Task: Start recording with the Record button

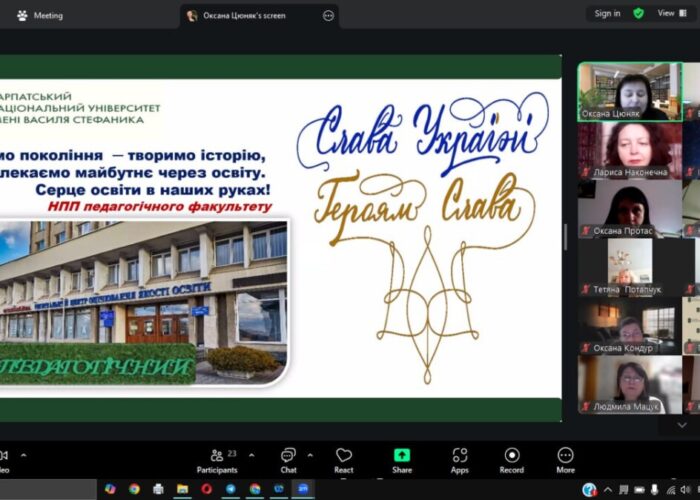Action: [512, 458]
